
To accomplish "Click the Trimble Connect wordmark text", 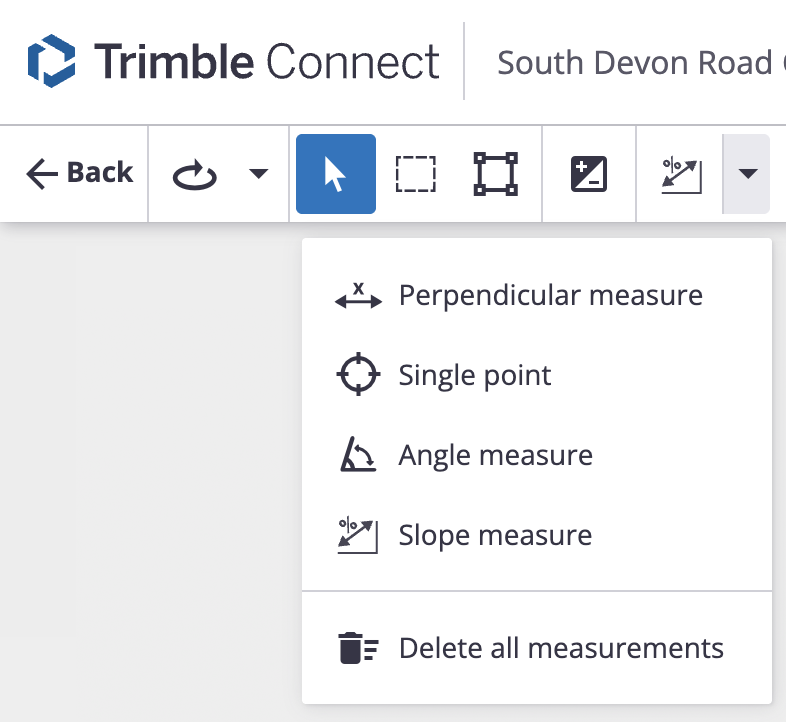I will [267, 62].
